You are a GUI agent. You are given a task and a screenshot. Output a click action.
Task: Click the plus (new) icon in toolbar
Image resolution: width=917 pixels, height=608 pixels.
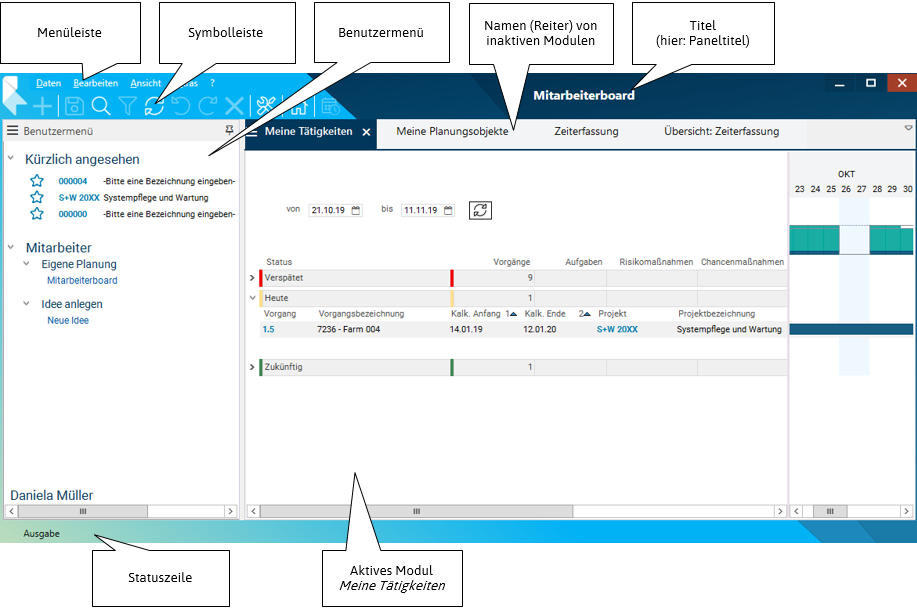pyautogui.click(x=44, y=106)
